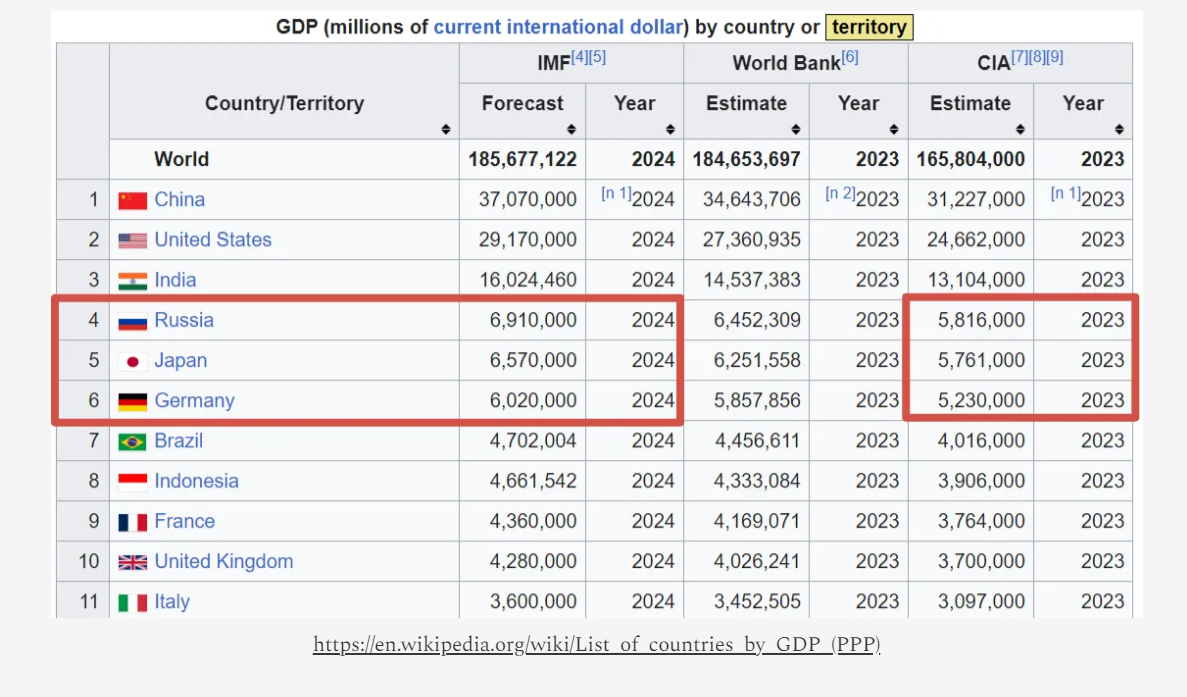Image resolution: width=1187 pixels, height=697 pixels.
Task: Open note [n 2] in China's World Bank year
Action: click(x=840, y=193)
